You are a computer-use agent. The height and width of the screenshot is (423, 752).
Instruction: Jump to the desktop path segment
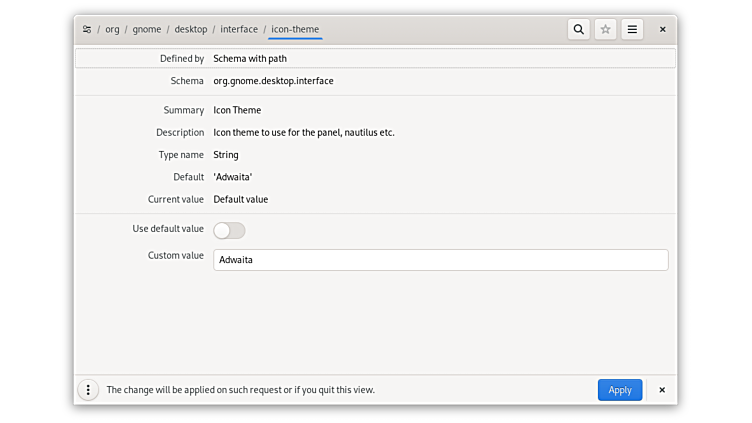pos(191,30)
